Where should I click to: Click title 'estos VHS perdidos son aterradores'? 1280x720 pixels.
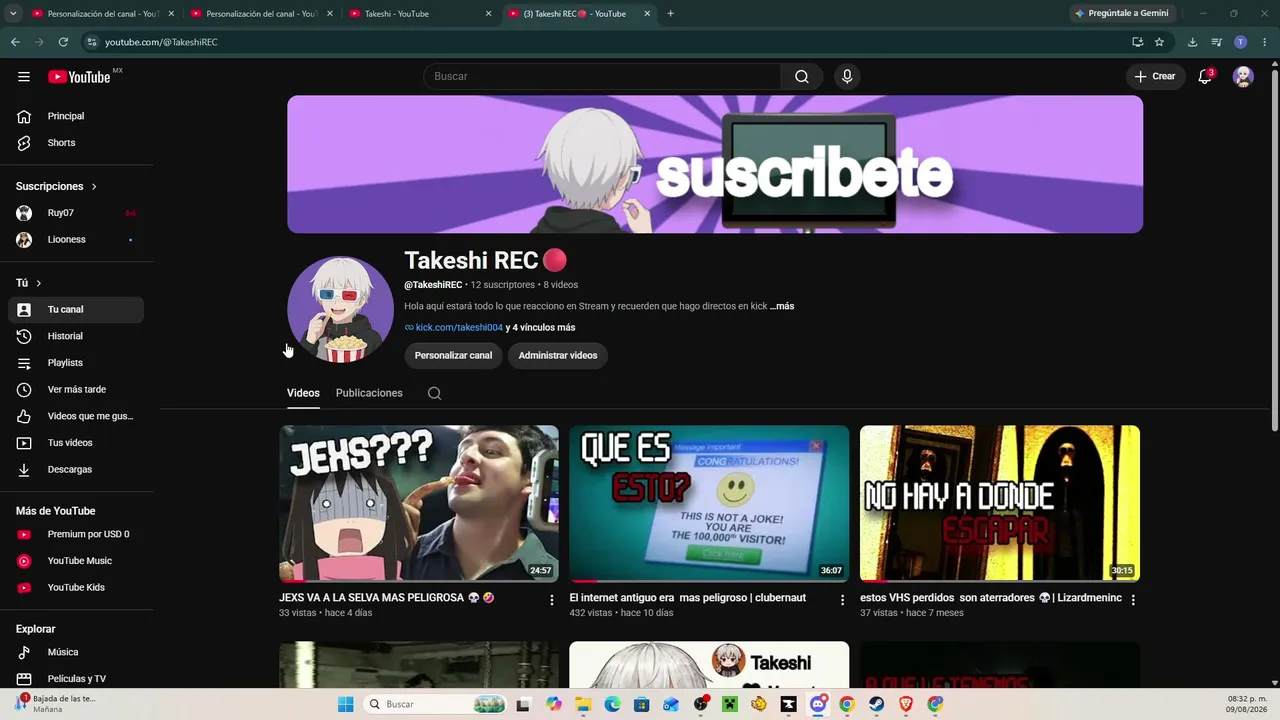tap(991, 598)
